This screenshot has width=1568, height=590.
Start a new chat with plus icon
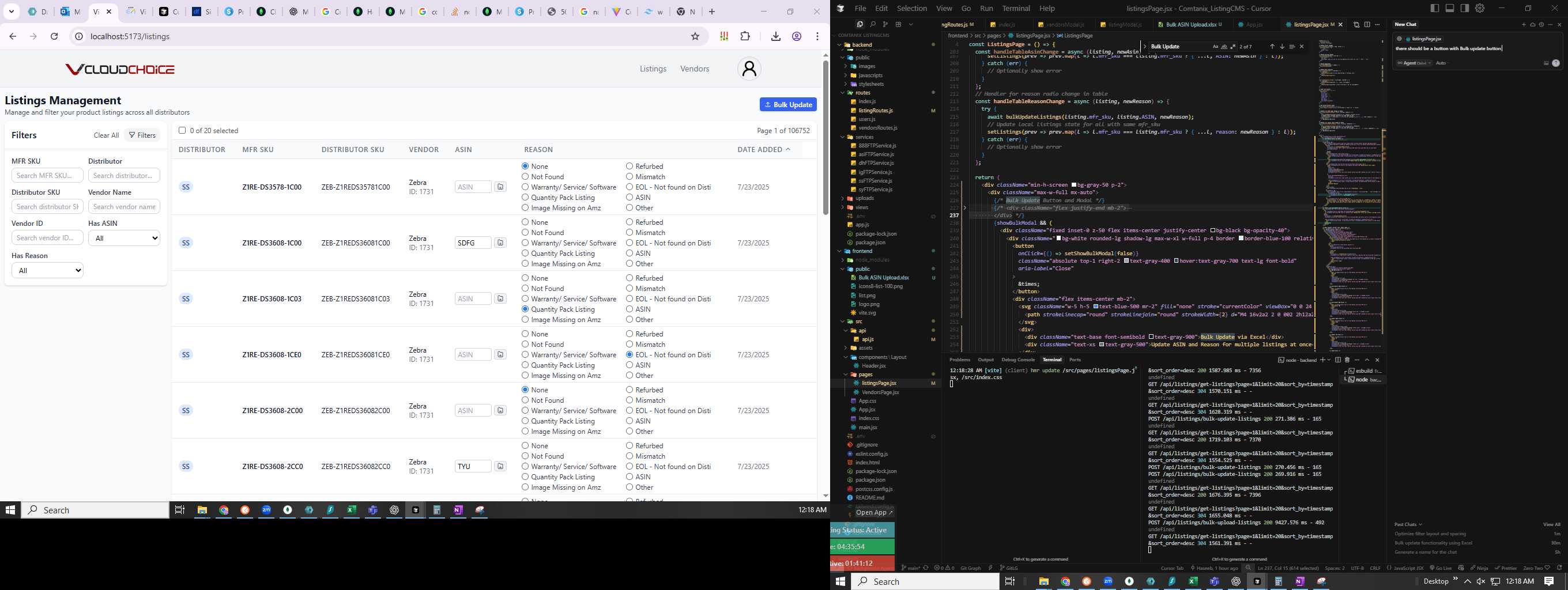point(1524,24)
